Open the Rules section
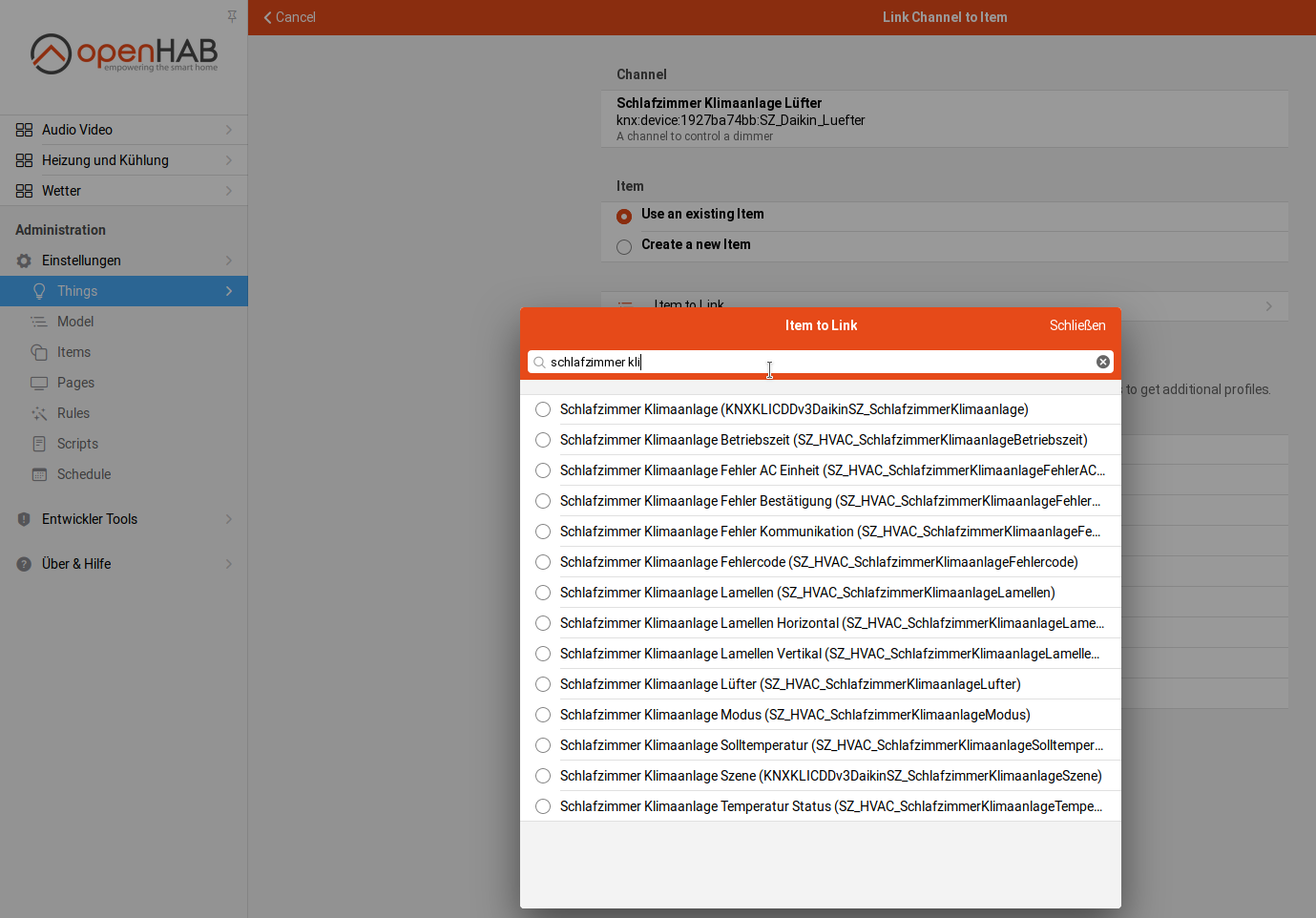 pyautogui.click(x=124, y=413)
